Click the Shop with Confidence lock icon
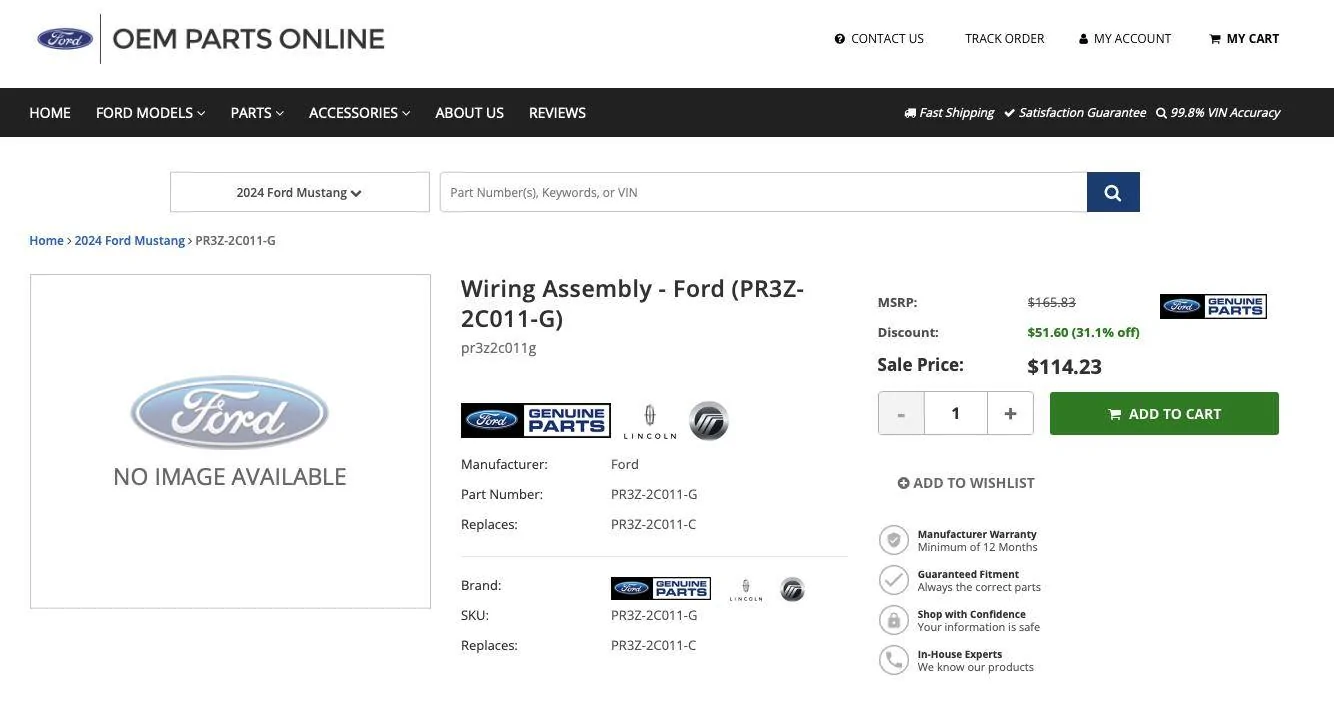1334x725 pixels. coord(893,620)
